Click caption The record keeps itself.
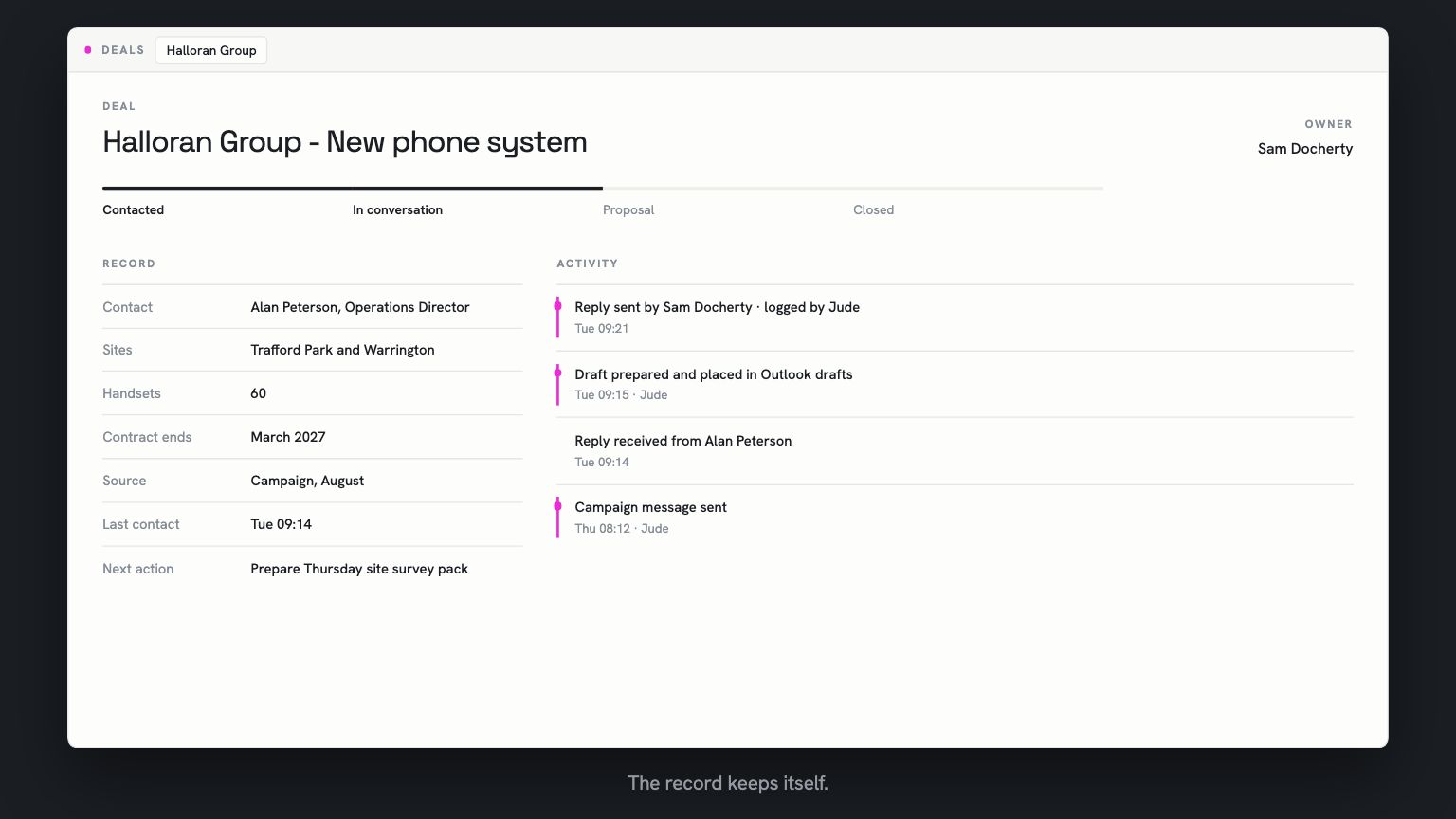This screenshot has height=819, width=1456. 728,783
